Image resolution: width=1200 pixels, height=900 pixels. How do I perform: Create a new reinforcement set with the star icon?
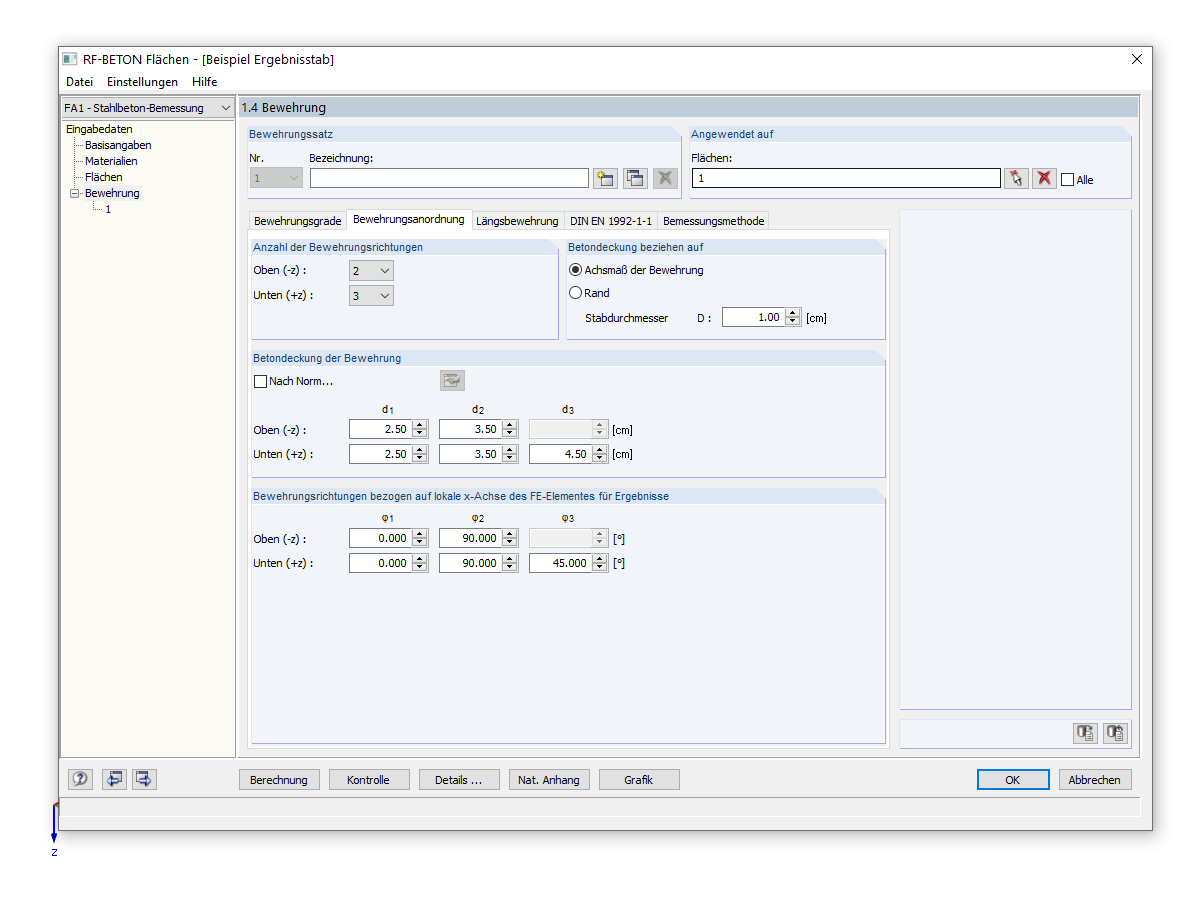(x=605, y=178)
